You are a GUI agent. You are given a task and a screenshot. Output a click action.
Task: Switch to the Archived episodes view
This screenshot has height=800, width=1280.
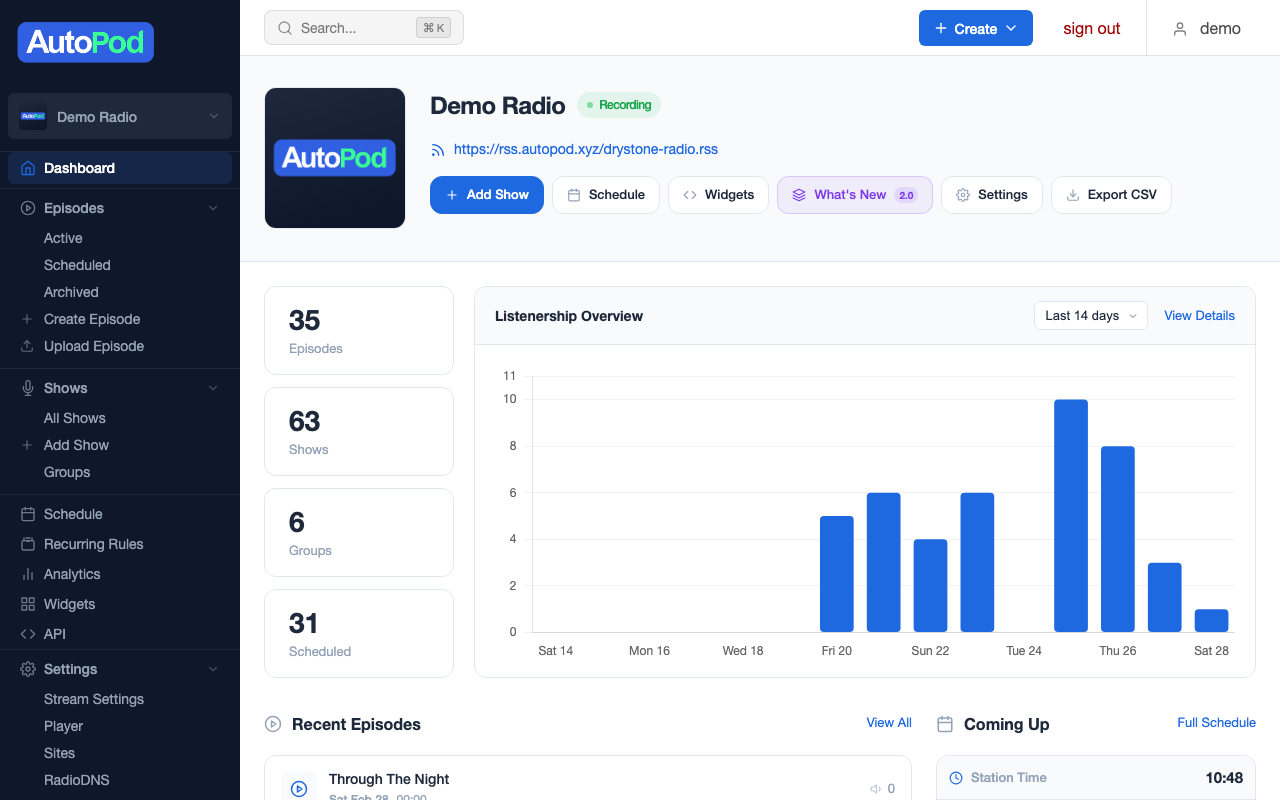click(71, 291)
